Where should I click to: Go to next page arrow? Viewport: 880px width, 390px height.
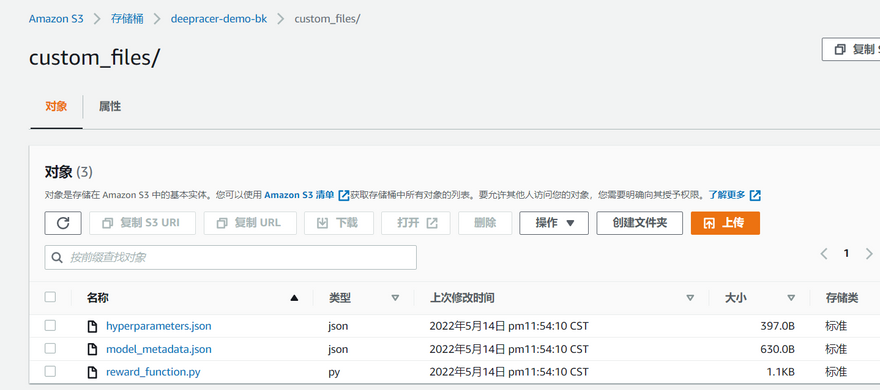[x=869, y=254]
